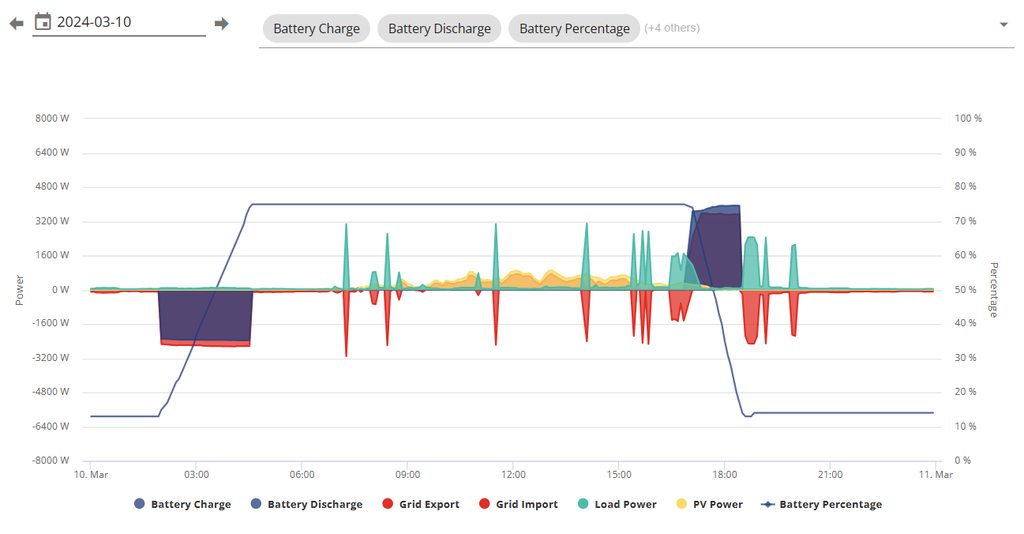The image size is (1024, 534).
Task: Select the Battery Discharge chip
Action: click(439, 29)
